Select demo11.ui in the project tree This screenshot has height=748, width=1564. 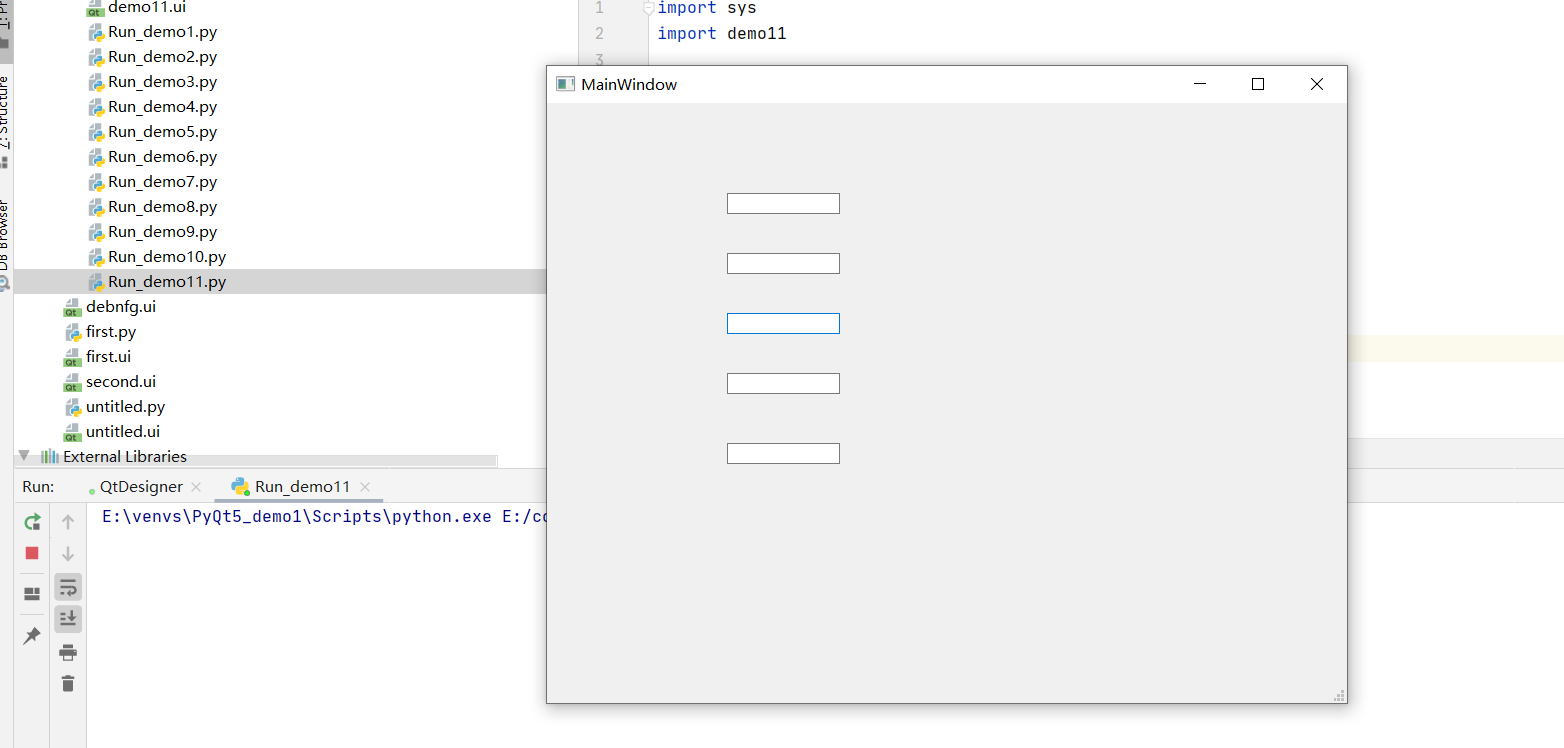tap(147, 7)
